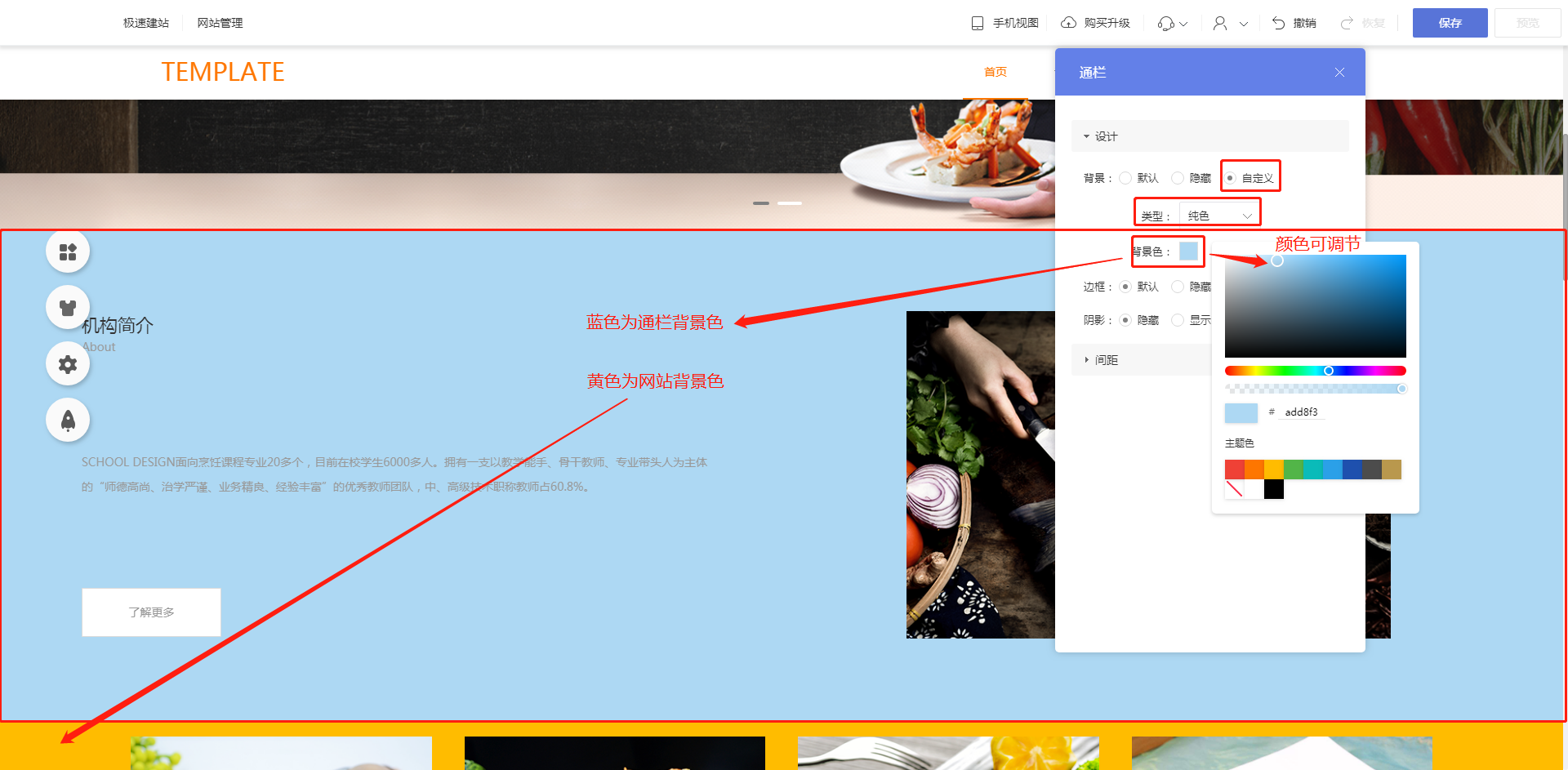This screenshot has width=1568, height=770.
Task: Select 默认 for background
Action: [1125, 178]
